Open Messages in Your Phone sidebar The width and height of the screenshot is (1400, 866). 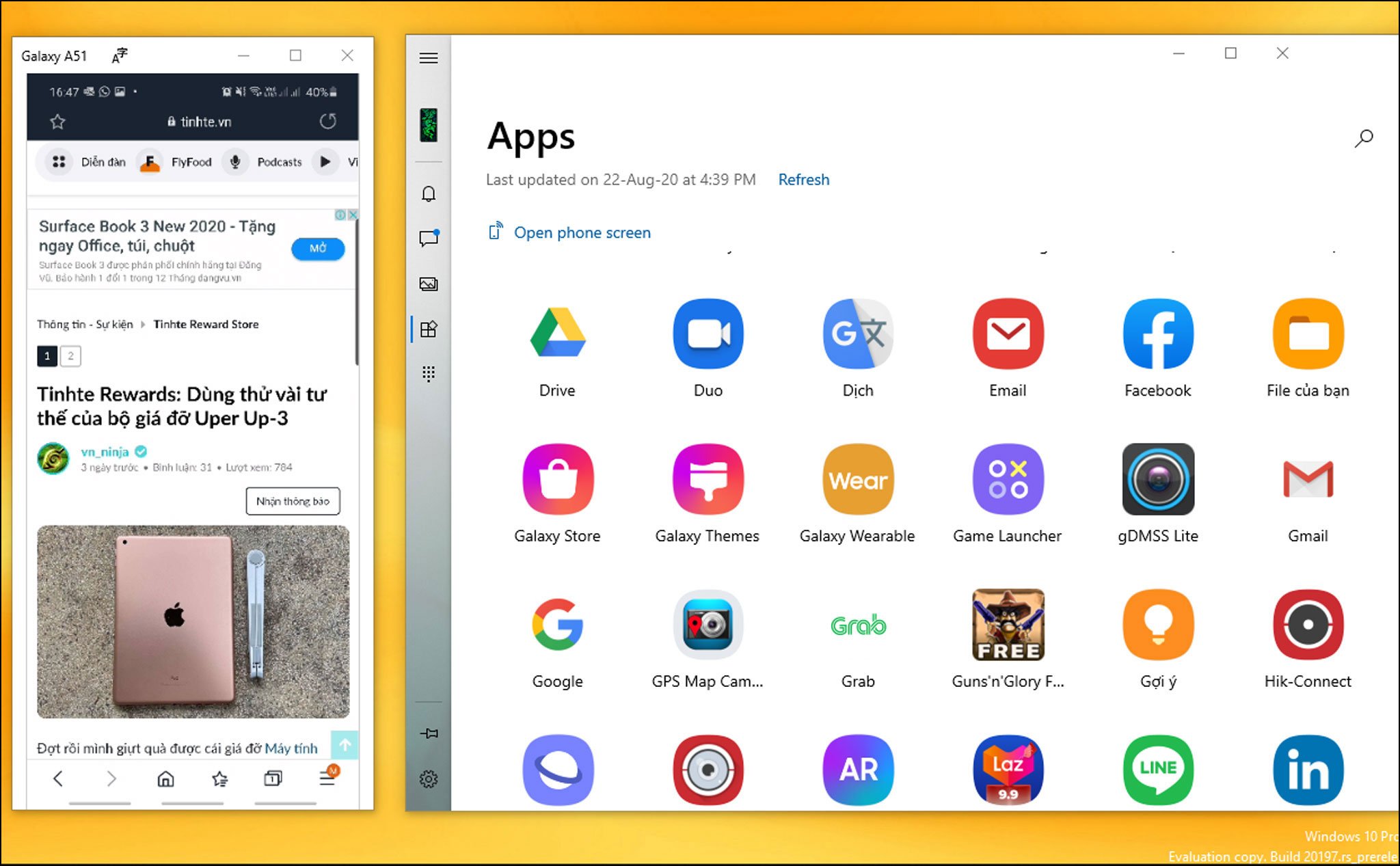tap(429, 239)
